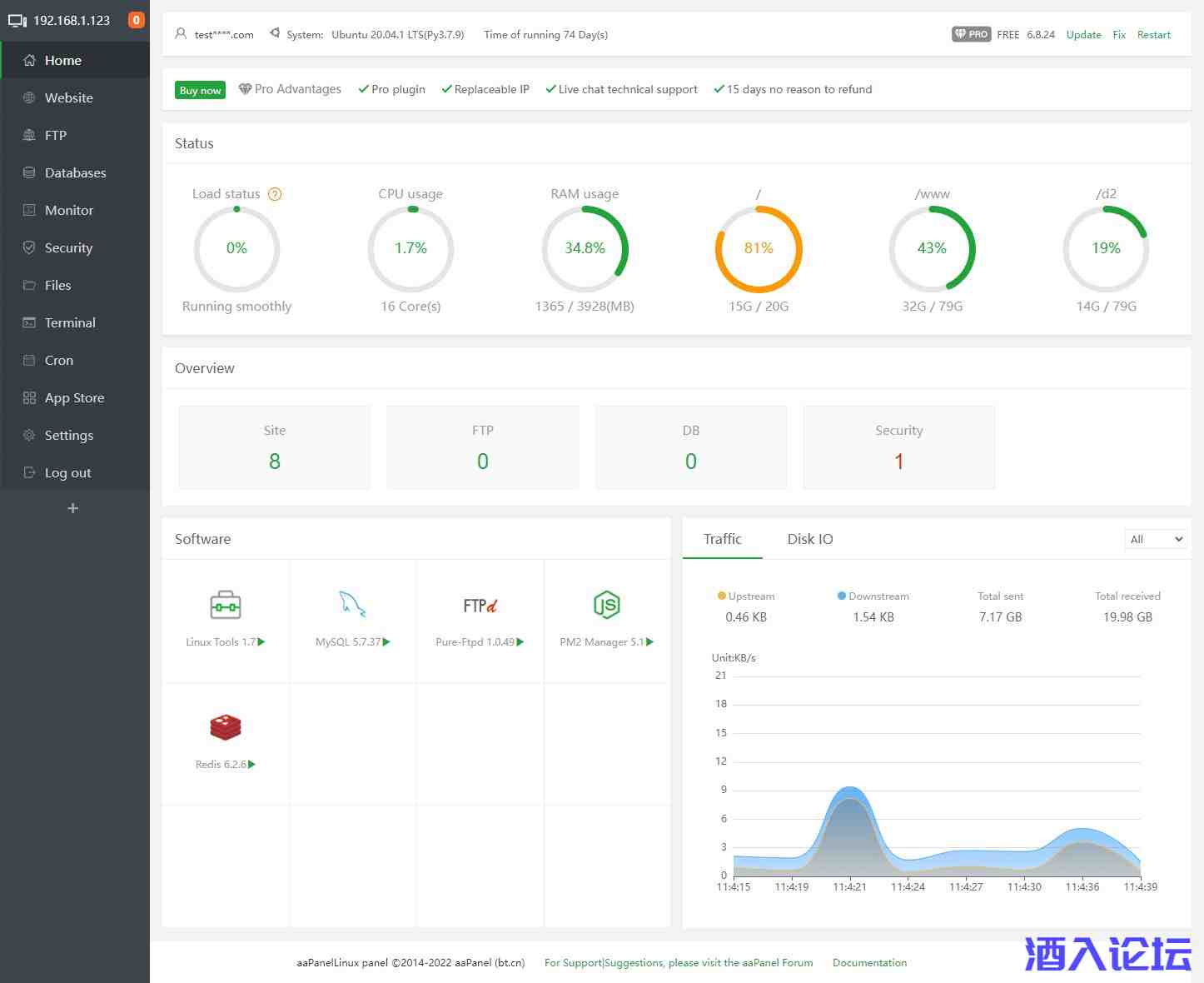This screenshot has width=1204, height=983.
Task: Expand the All network interface dropdown
Action: click(x=1156, y=540)
